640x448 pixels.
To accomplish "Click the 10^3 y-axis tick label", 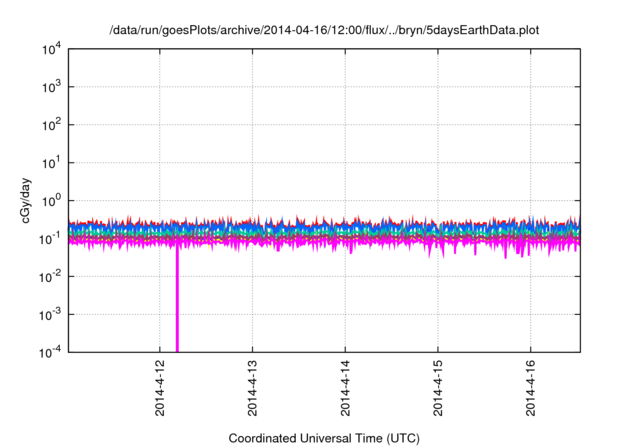I will coord(51,88).
